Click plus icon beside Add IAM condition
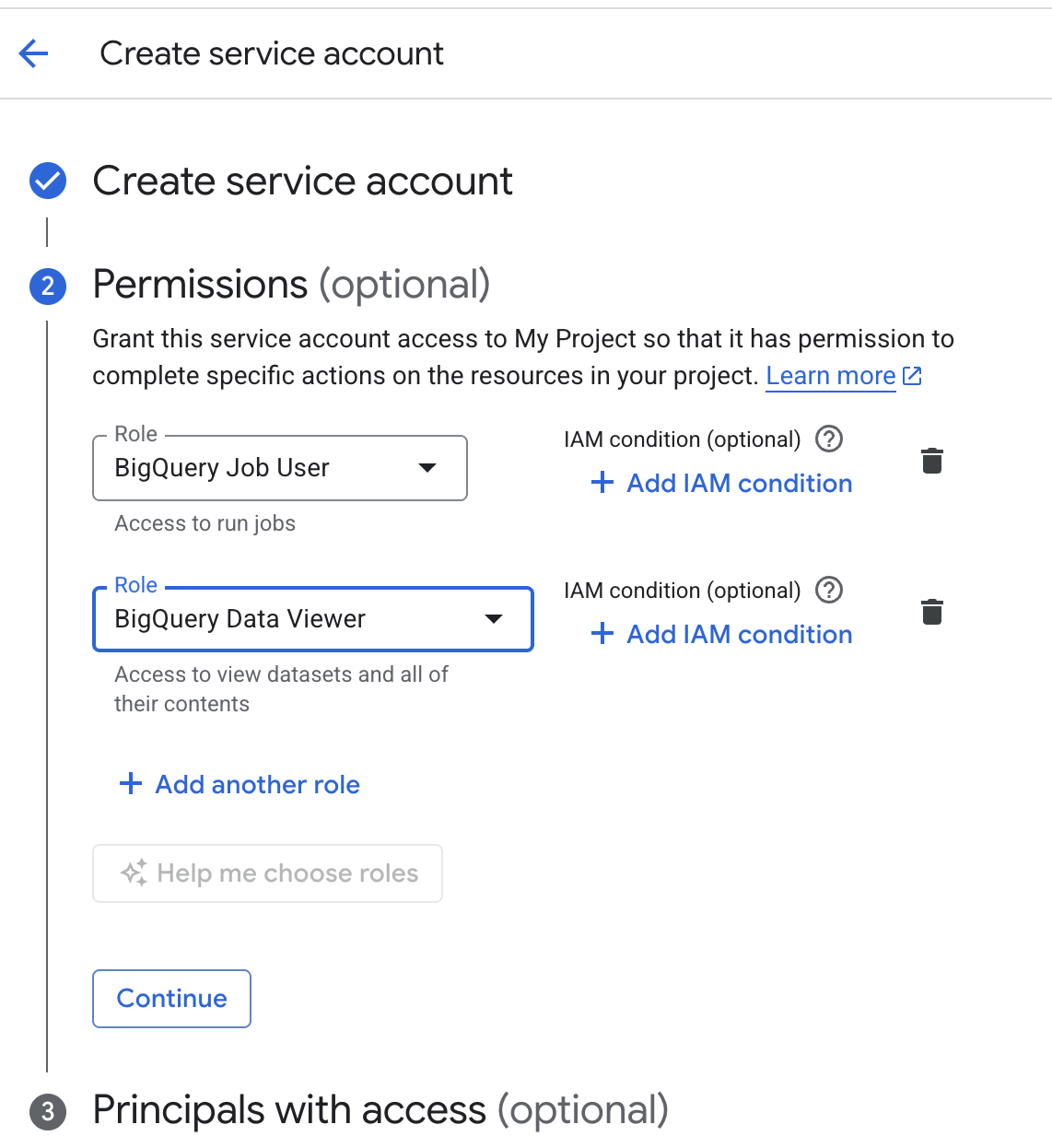 pos(602,483)
